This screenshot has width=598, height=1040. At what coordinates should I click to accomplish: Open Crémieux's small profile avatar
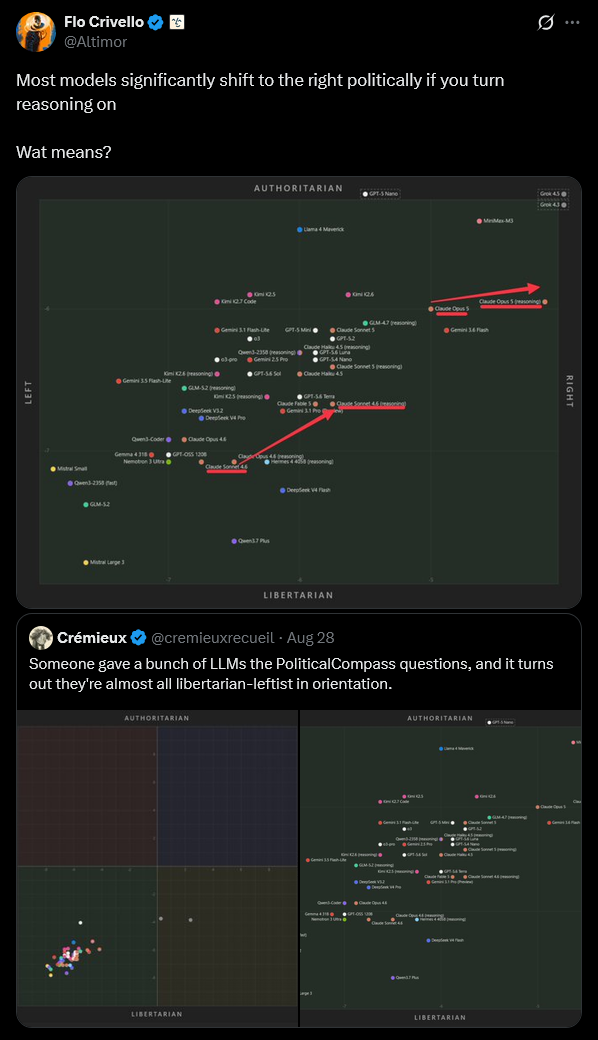coord(41,637)
